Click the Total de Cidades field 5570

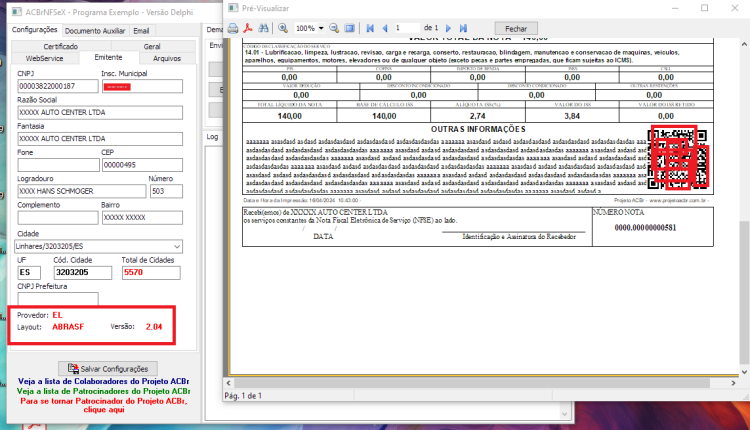coord(151,273)
